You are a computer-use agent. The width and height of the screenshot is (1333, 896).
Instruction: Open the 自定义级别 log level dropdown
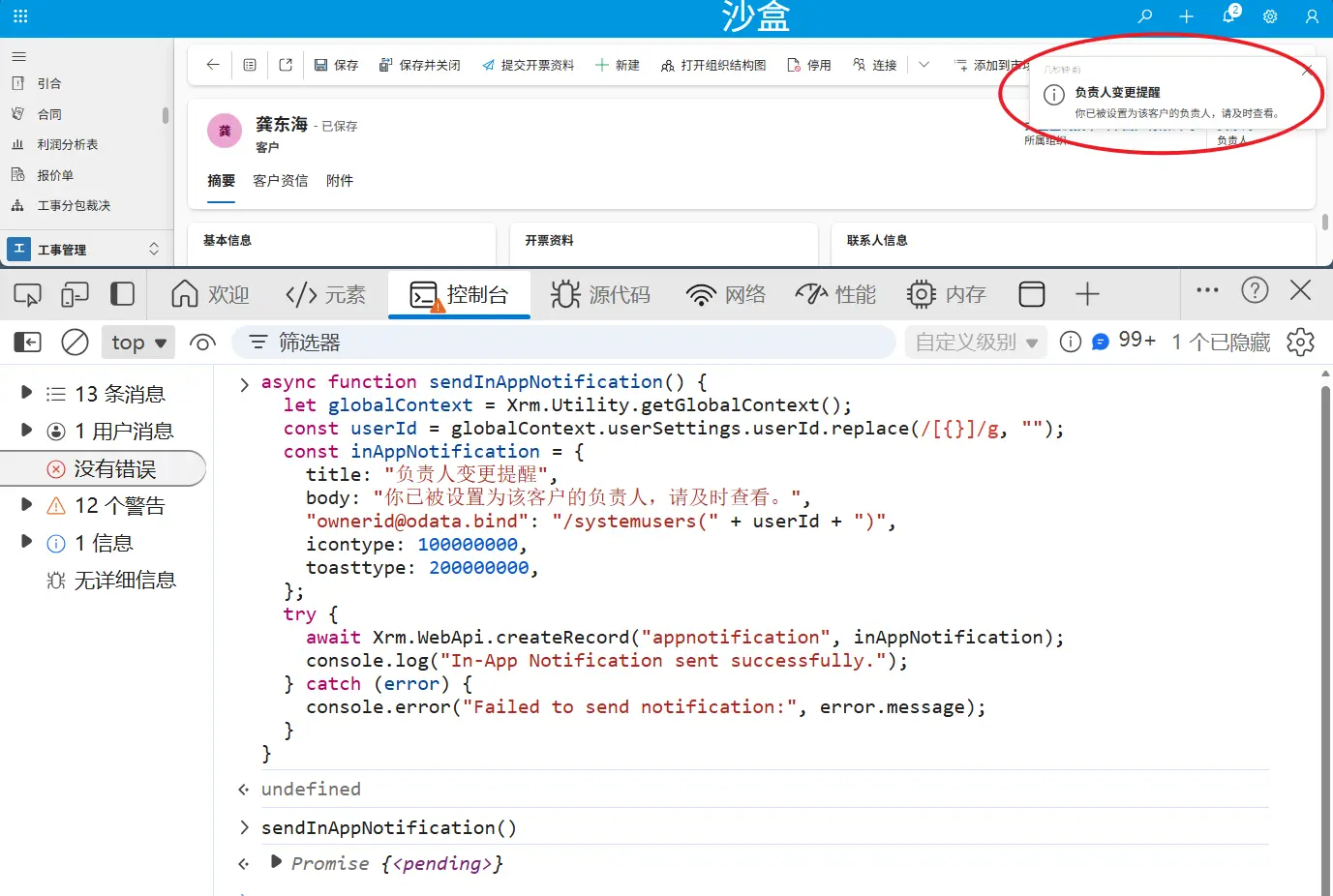coord(975,342)
